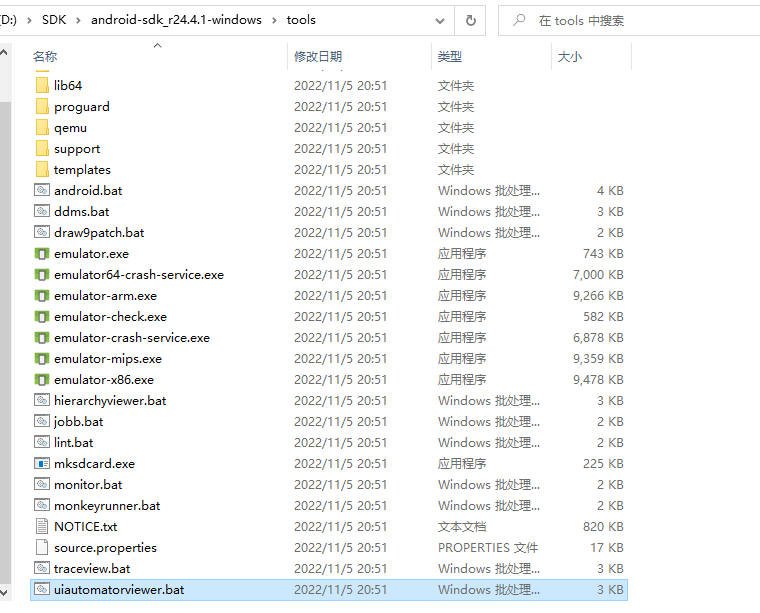Click the navigation pane scroll up arrow
760x613 pixels.
pos(4,52)
